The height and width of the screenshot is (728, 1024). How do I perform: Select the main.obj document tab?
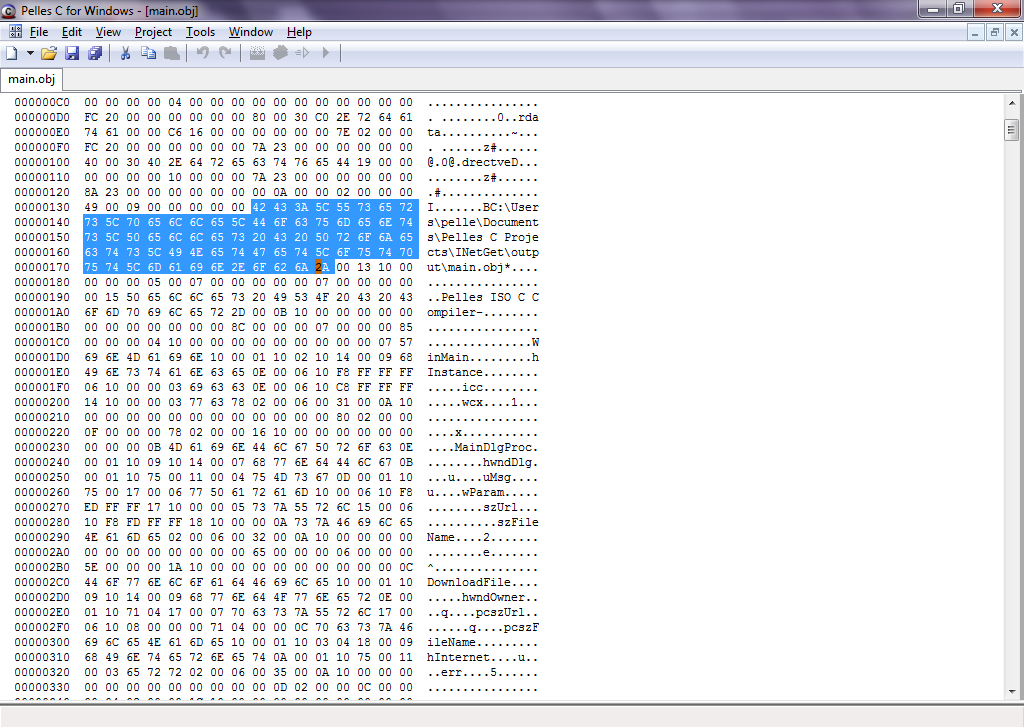[31, 79]
